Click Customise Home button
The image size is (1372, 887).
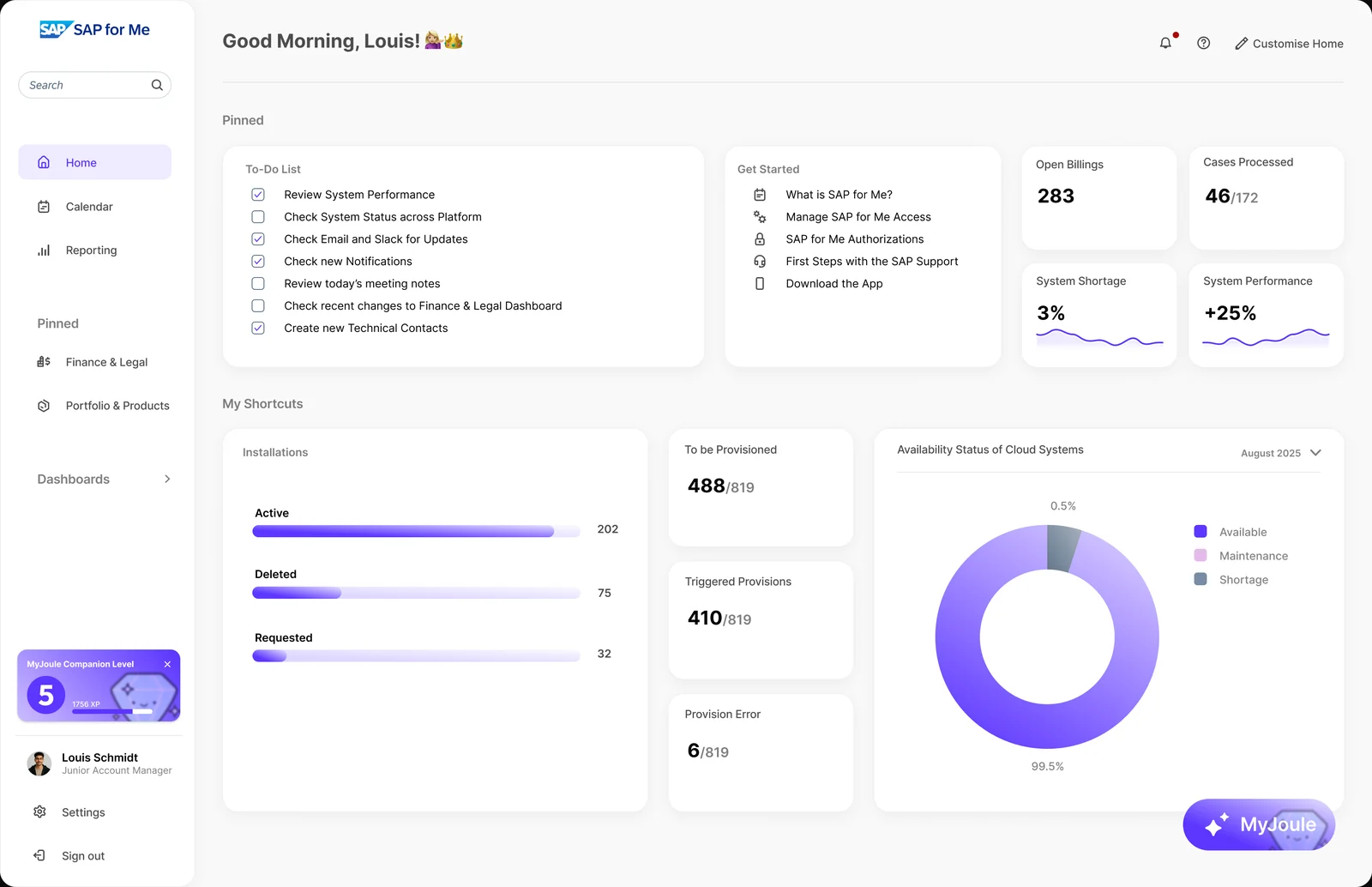coord(1289,44)
